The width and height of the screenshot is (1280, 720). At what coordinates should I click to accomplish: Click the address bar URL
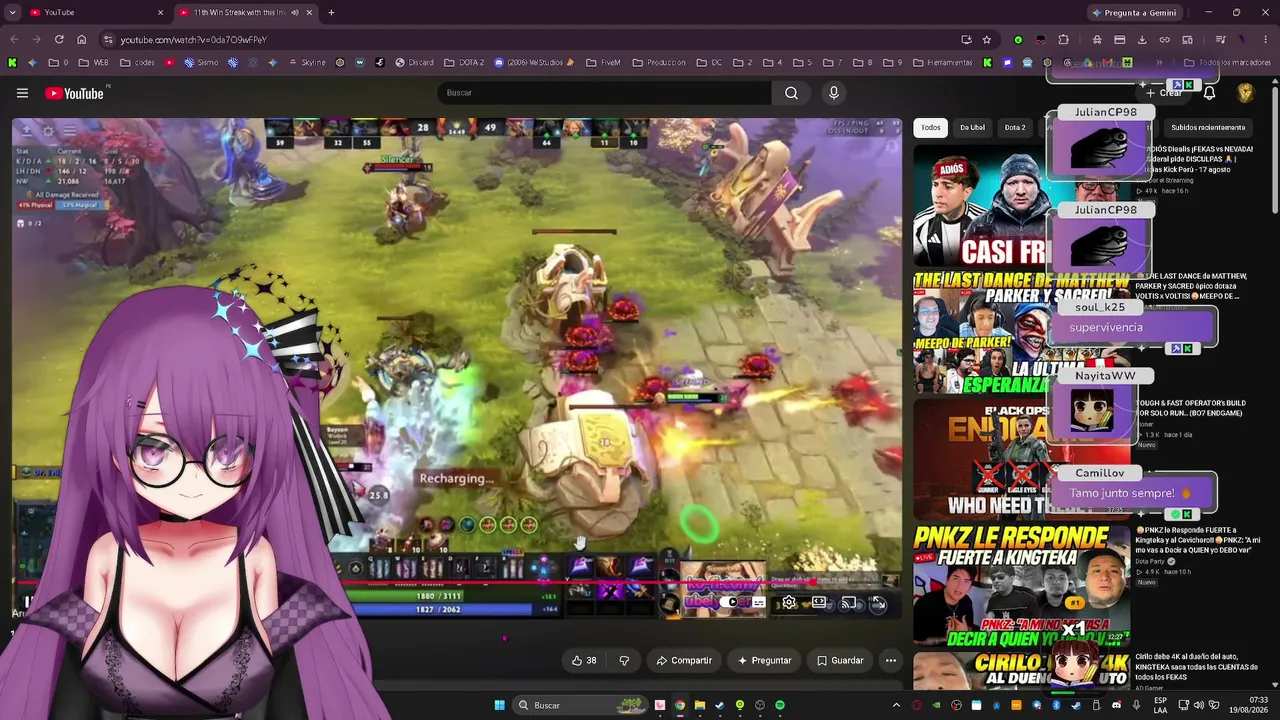(194, 40)
